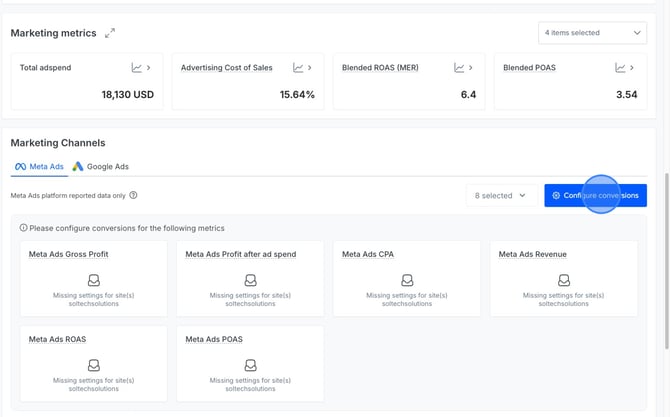Click the Meta Ads Profit after ad spend title
The height and width of the screenshot is (417, 670).
240,254
